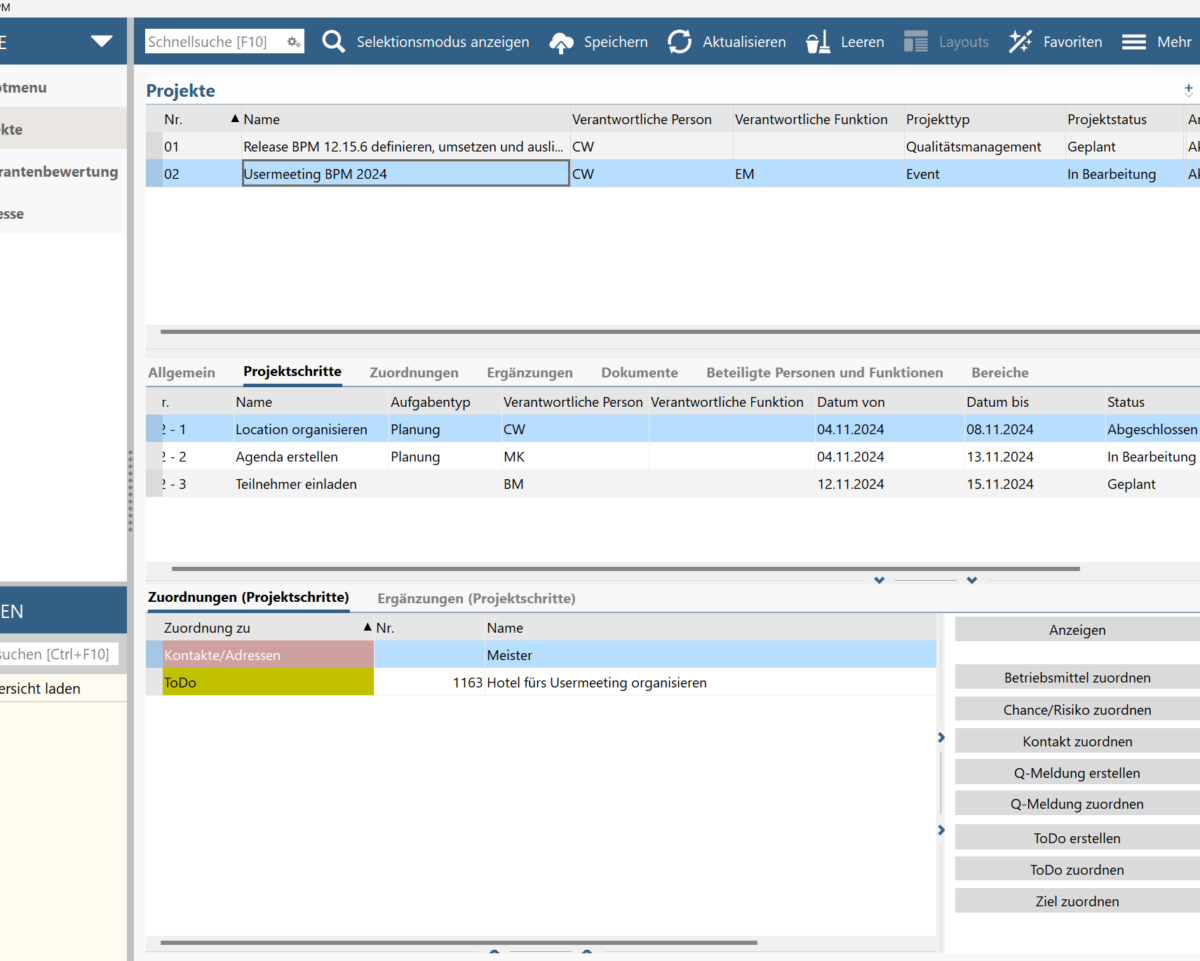This screenshot has height=961, width=1200.
Task: Switch to the Allgemein tab
Action: [x=181, y=373]
